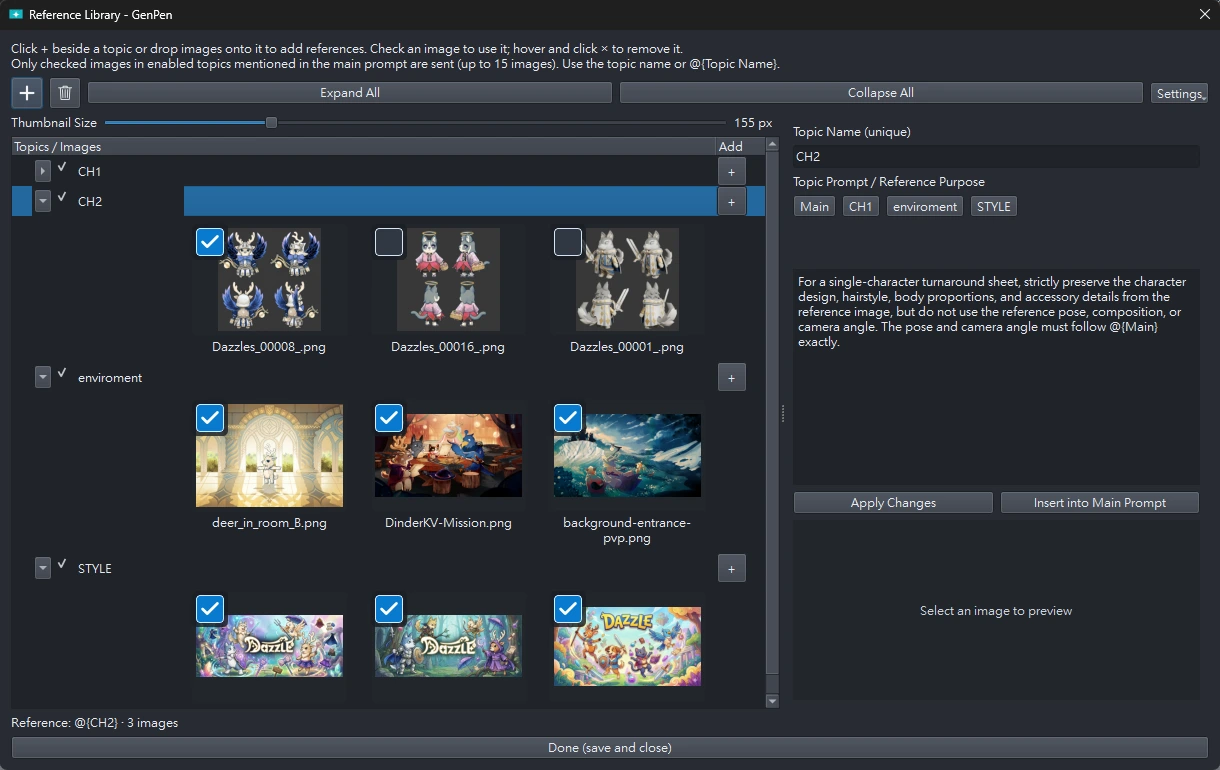This screenshot has height=770, width=1220.
Task: Insert the STYLE tag into topic prompt
Action: (x=994, y=206)
